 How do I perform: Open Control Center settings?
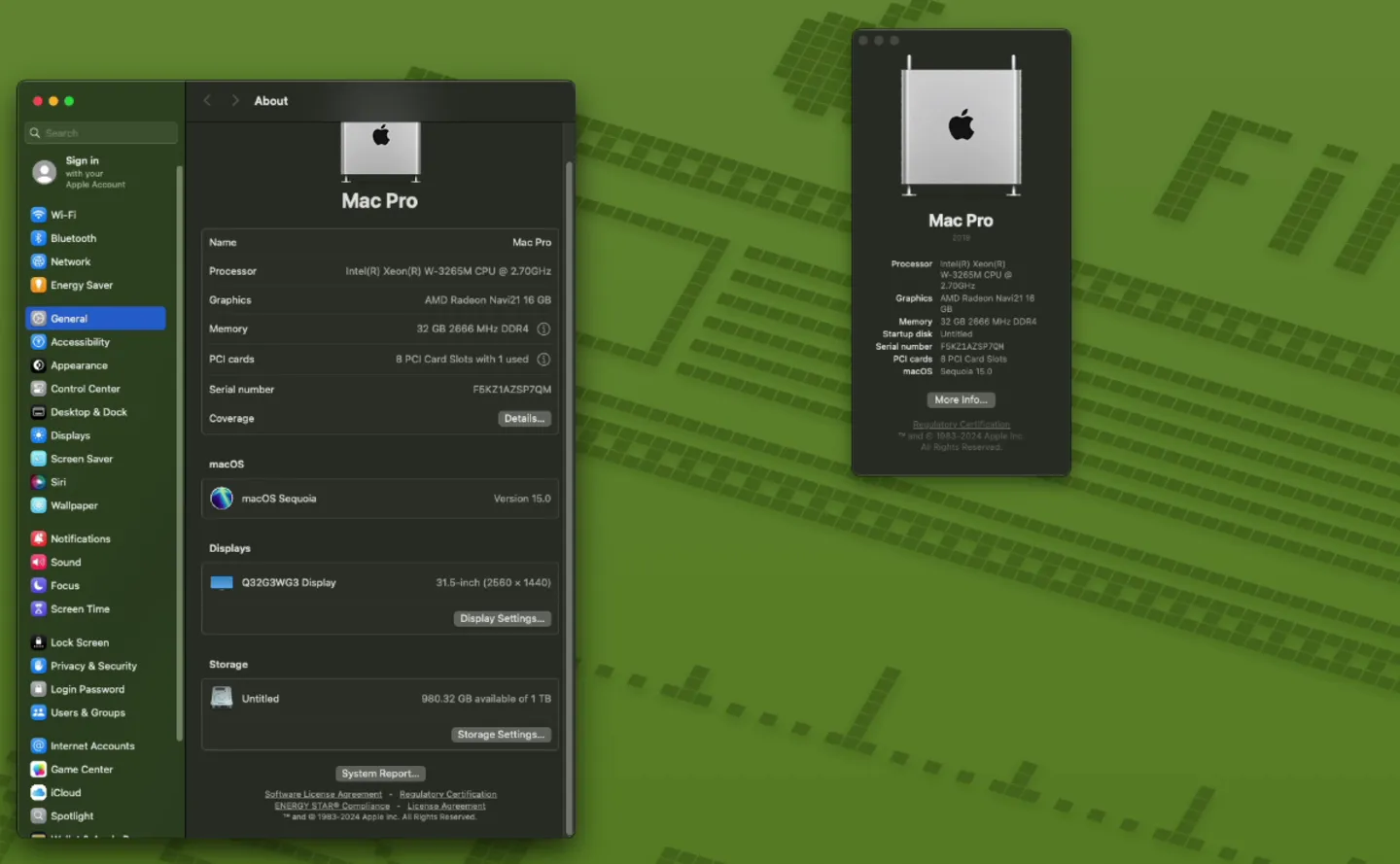click(85, 389)
